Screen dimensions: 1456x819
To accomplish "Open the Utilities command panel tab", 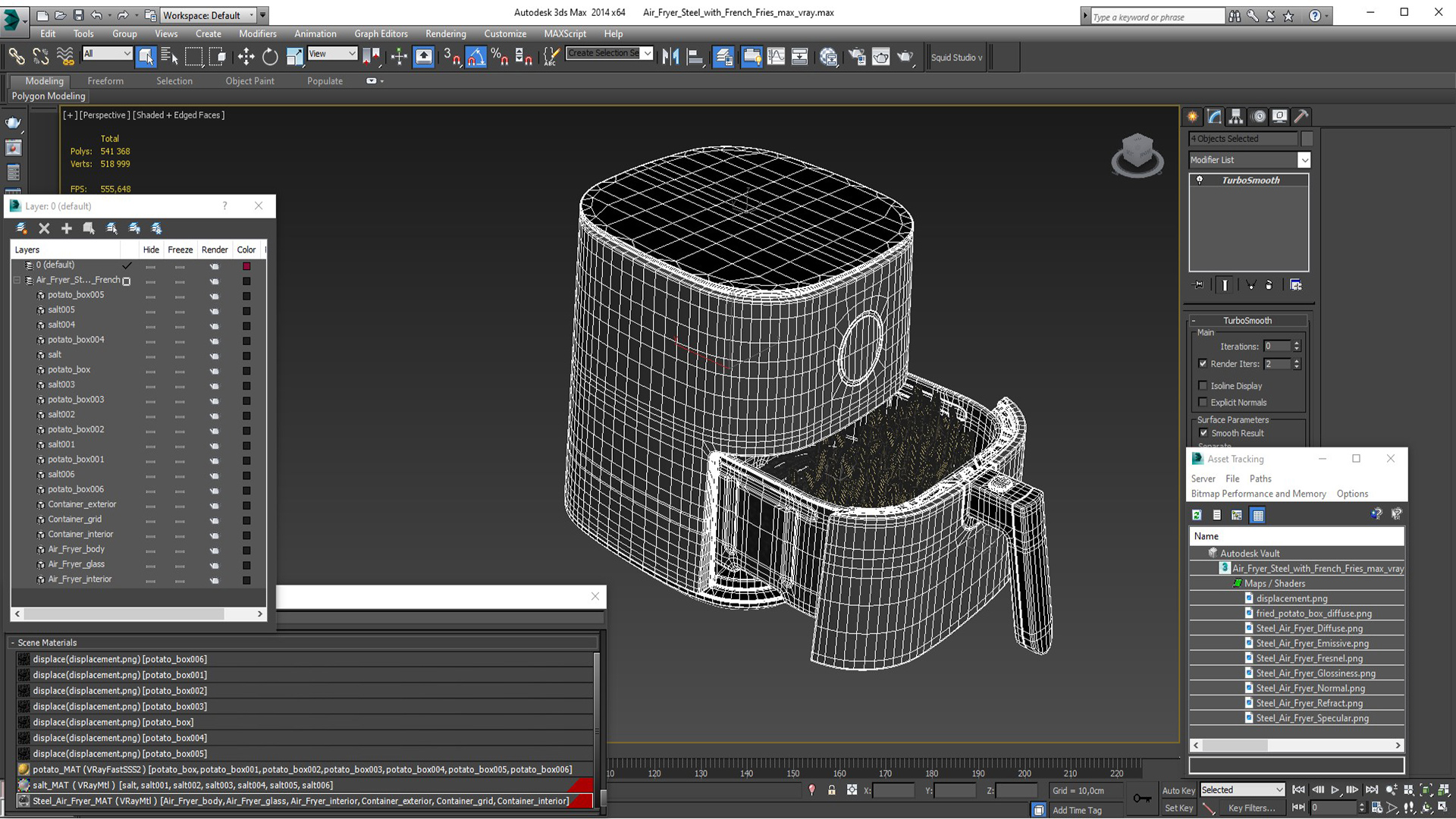I will (x=1301, y=116).
